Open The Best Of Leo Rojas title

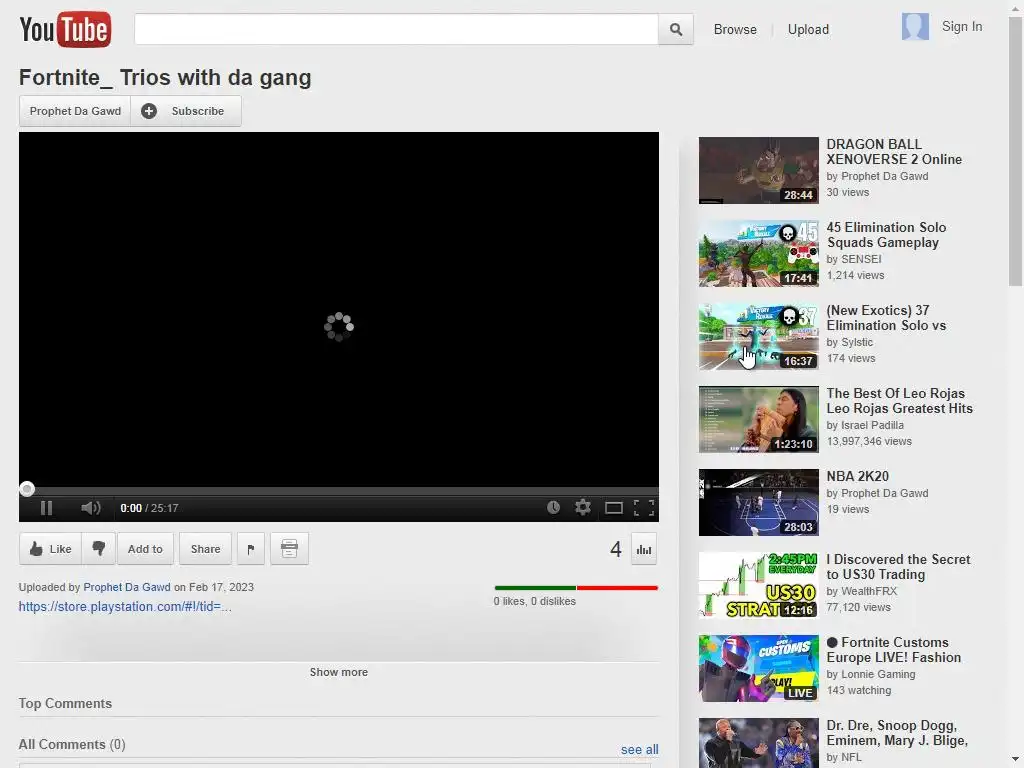(x=899, y=400)
